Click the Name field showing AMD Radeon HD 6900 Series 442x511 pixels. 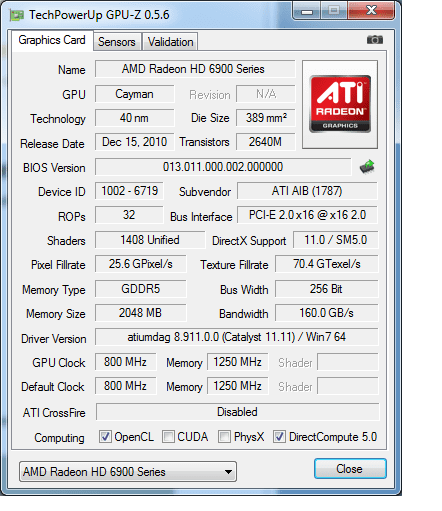pyautogui.click(x=195, y=69)
